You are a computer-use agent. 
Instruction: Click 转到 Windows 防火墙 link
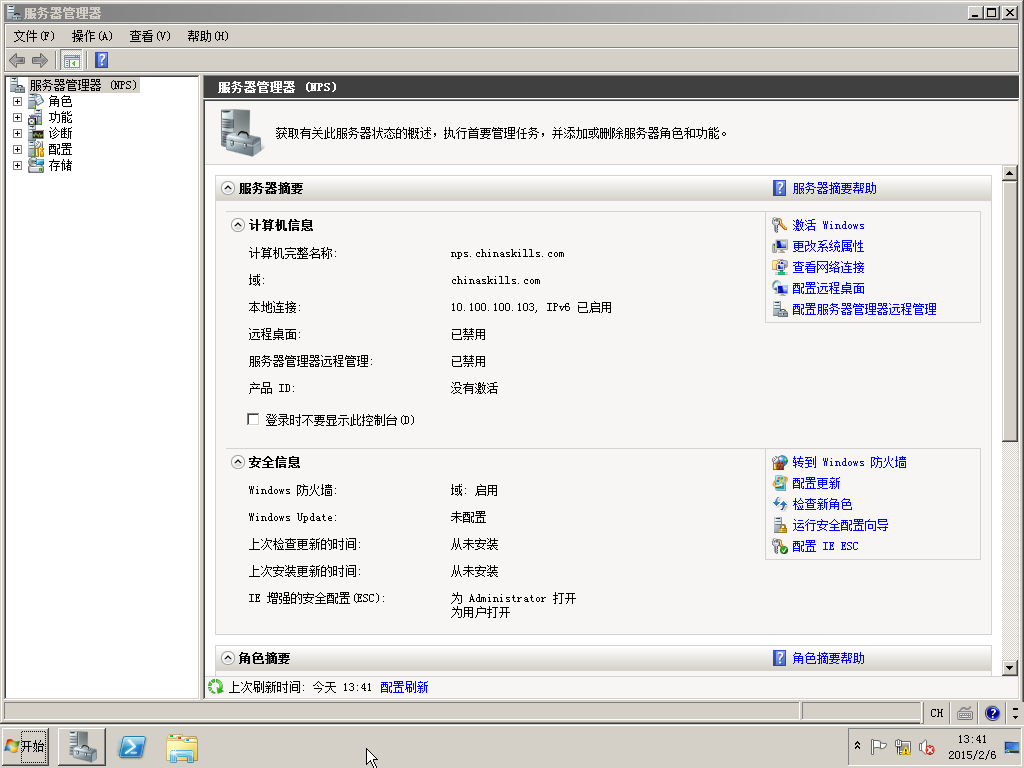(849, 462)
